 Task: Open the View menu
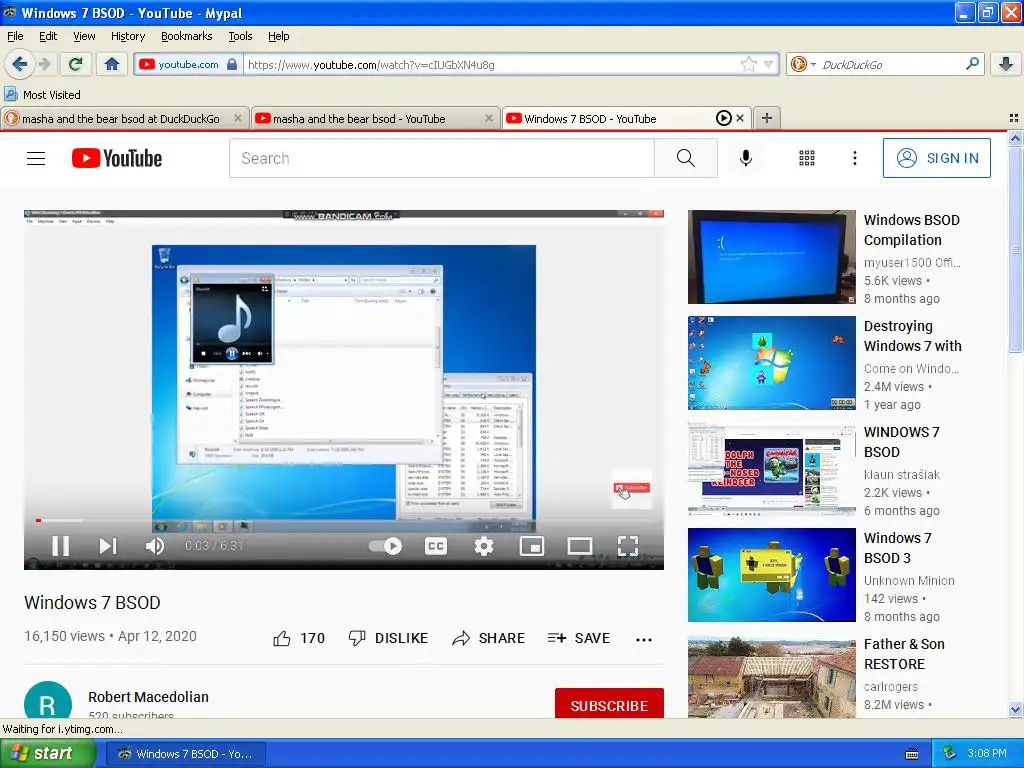tap(84, 36)
